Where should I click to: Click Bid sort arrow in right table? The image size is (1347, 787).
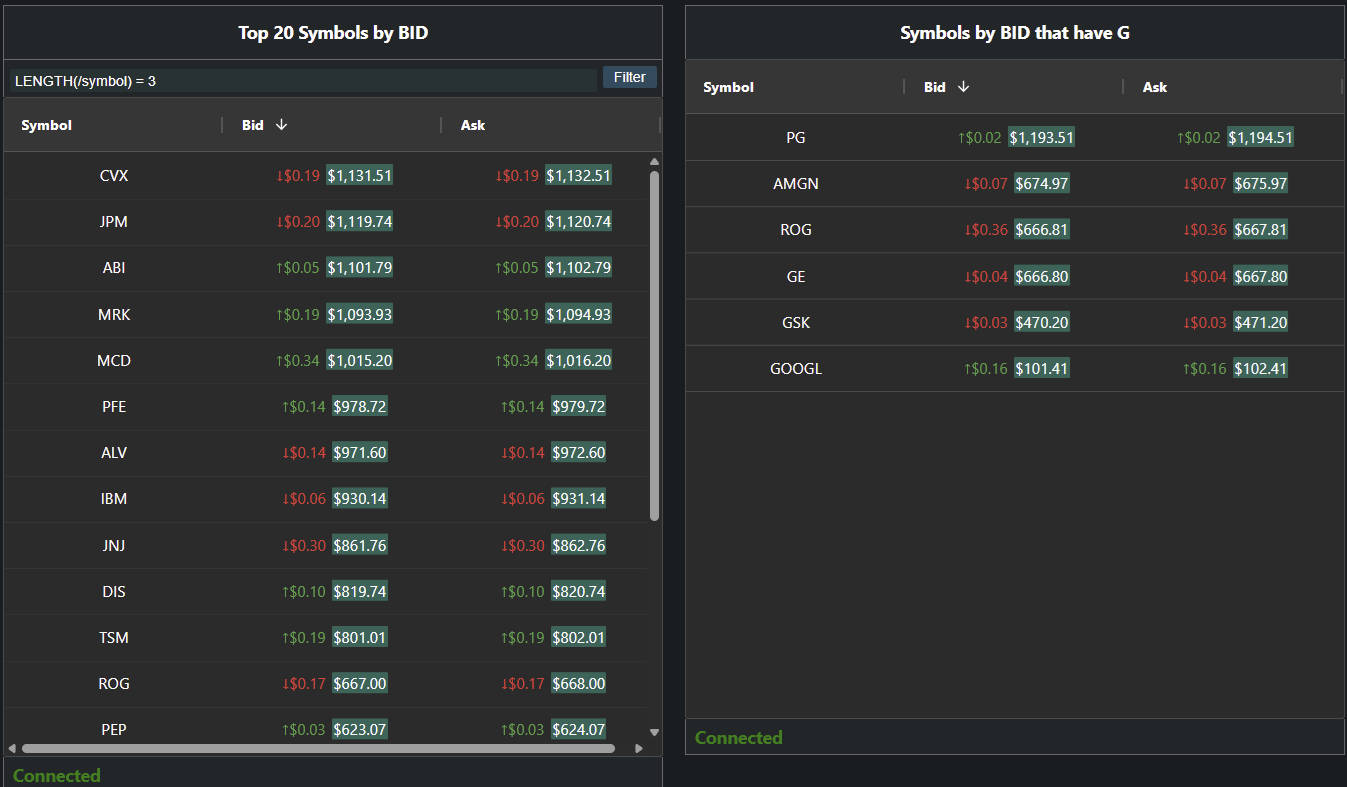963,87
